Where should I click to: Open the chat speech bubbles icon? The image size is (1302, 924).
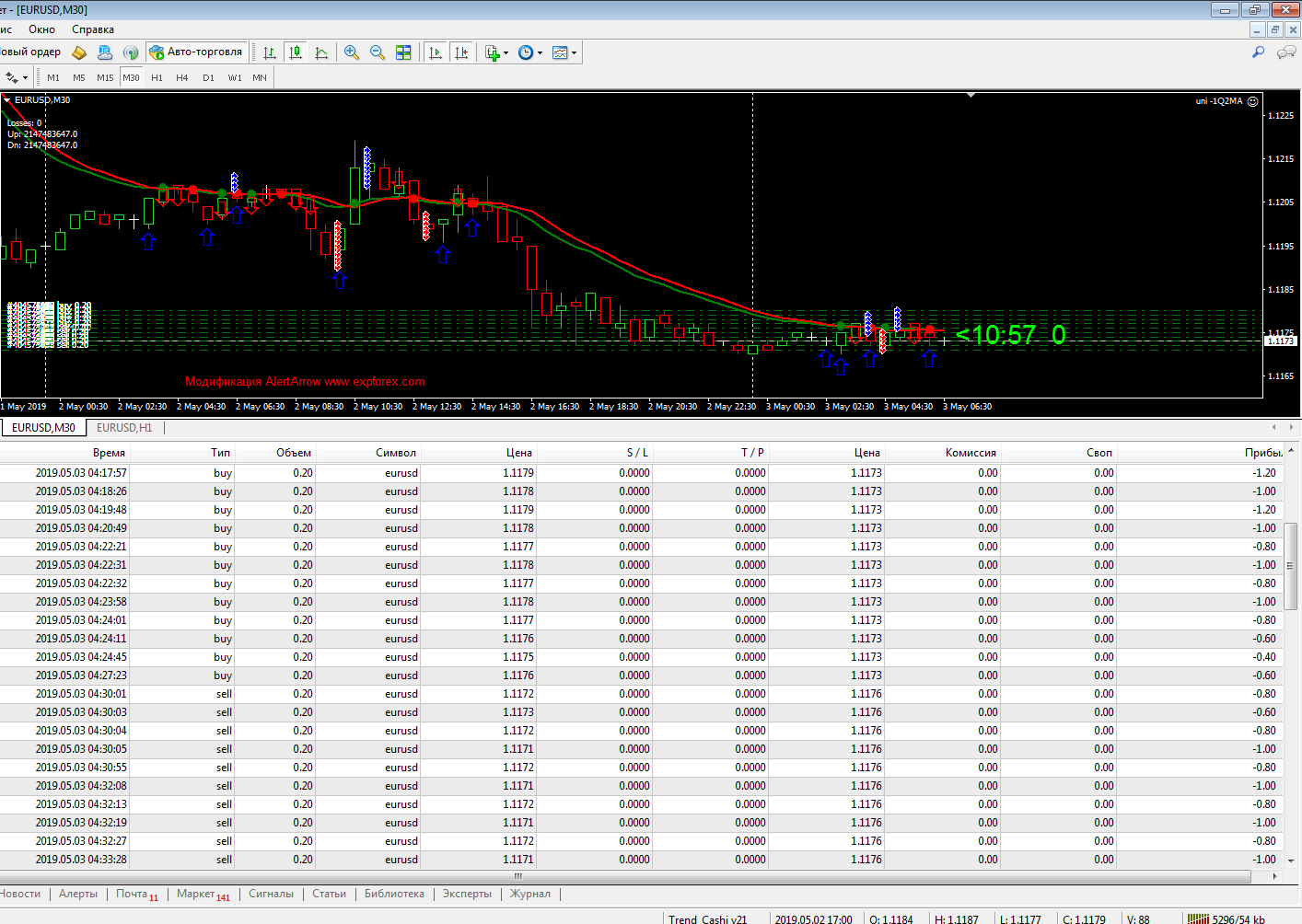coord(1286,52)
